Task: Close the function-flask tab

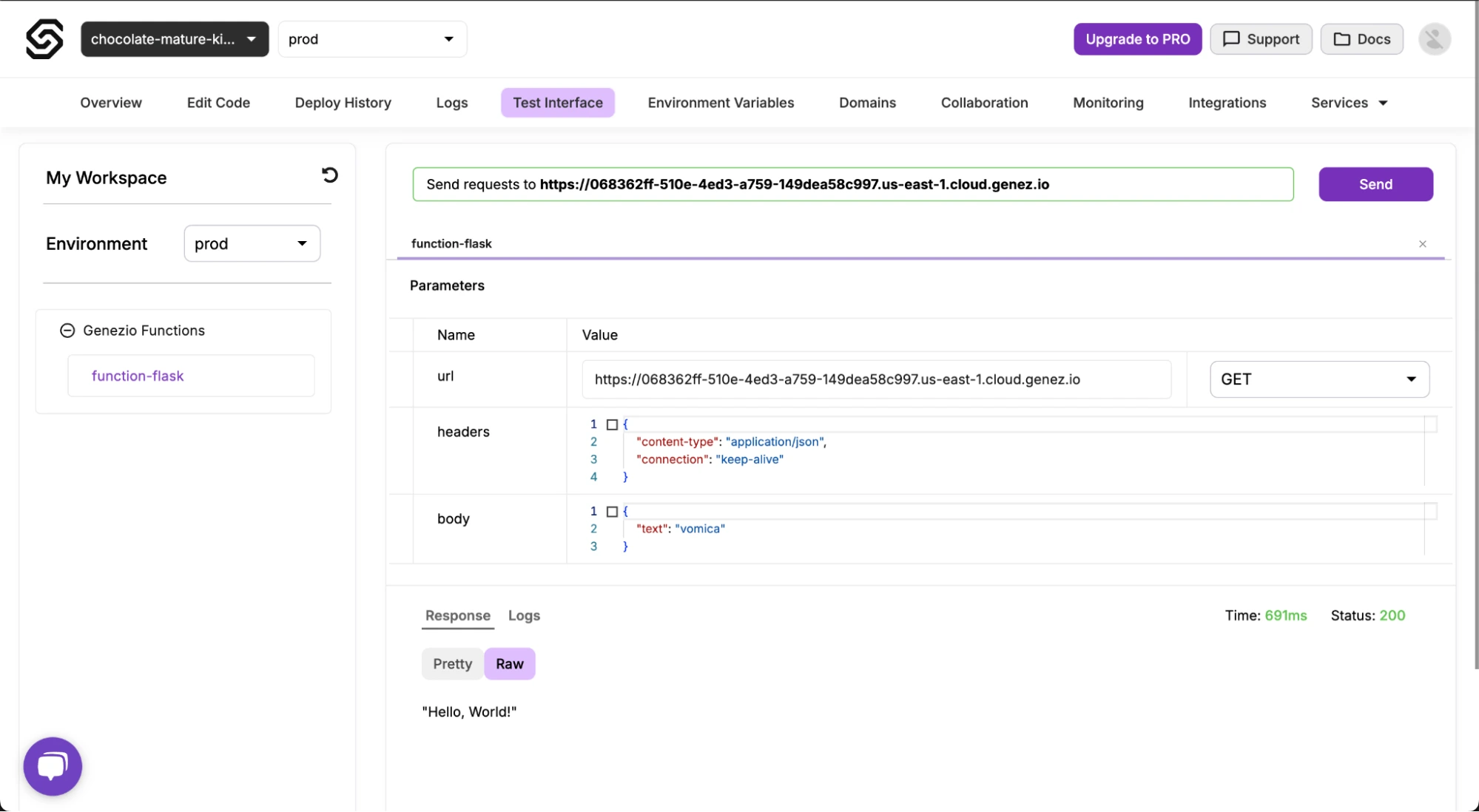Action: tap(1422, 244)
